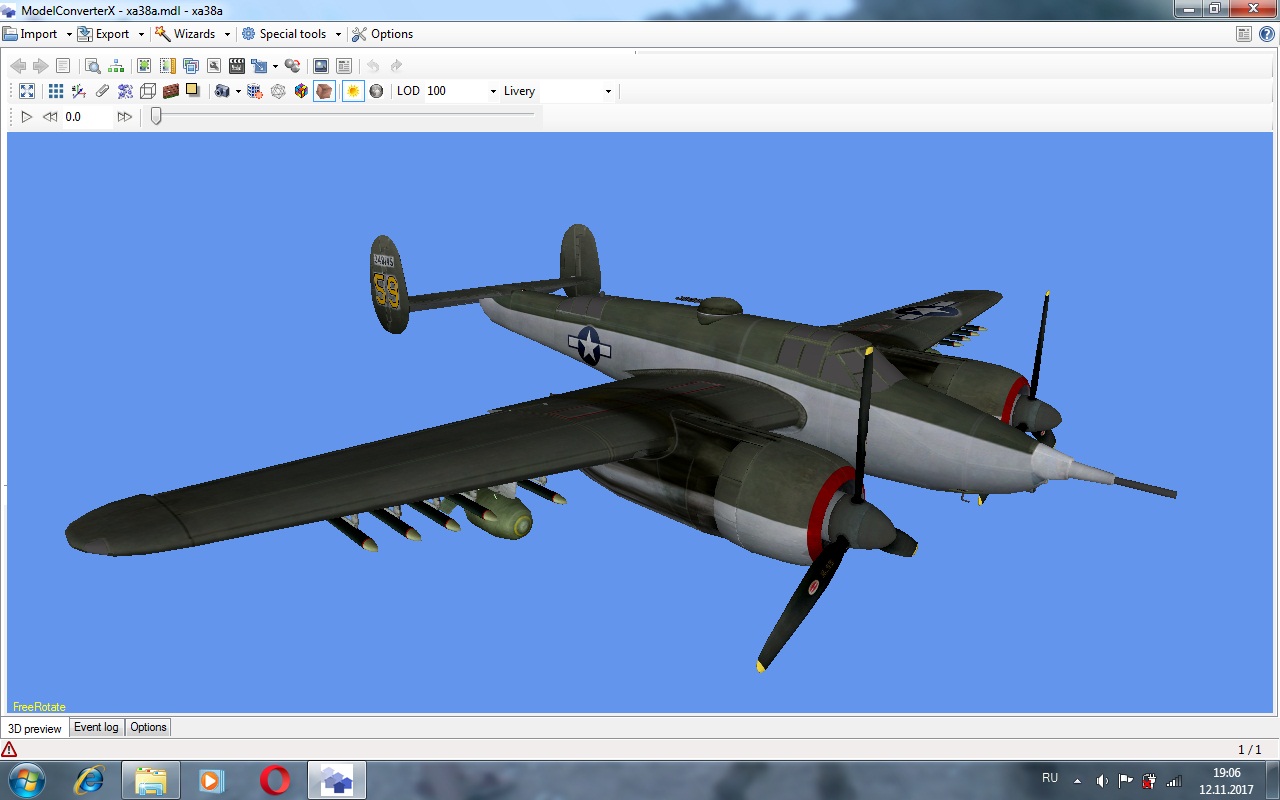Toggle the sun lighting button
The image size is (1280, 800).
coord(352,91)
